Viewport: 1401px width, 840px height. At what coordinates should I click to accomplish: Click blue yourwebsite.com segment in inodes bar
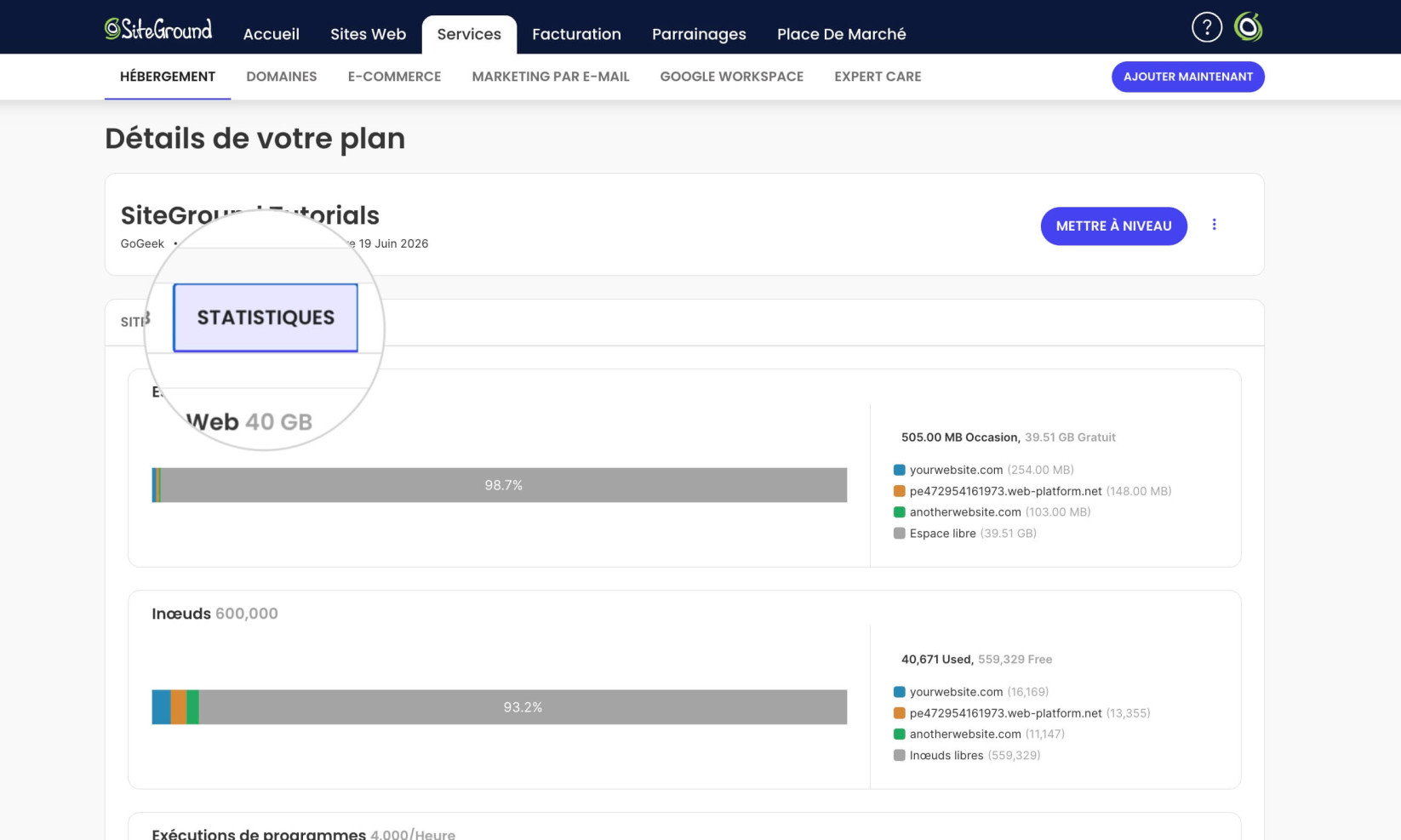[x=161, y=707]
